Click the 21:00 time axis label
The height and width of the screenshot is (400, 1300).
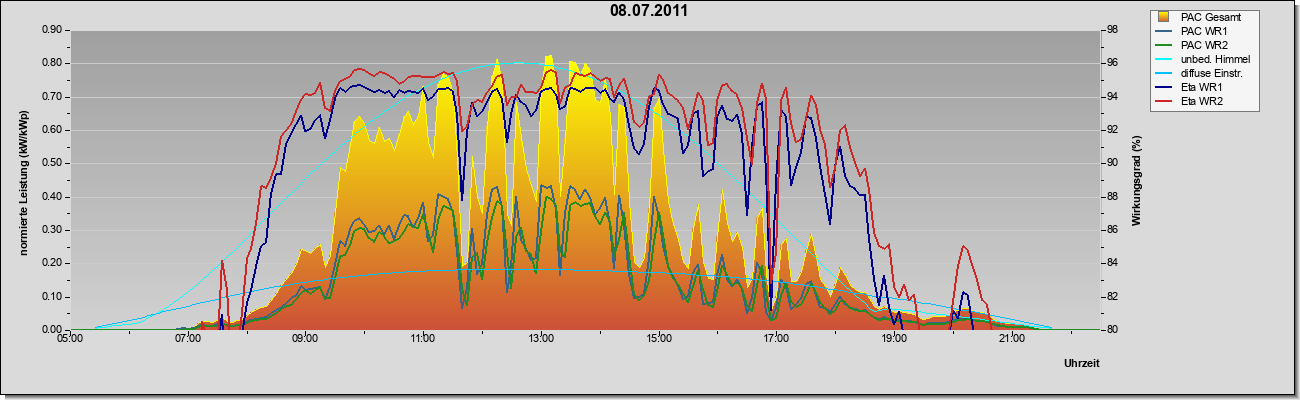tap(1012, 341)
